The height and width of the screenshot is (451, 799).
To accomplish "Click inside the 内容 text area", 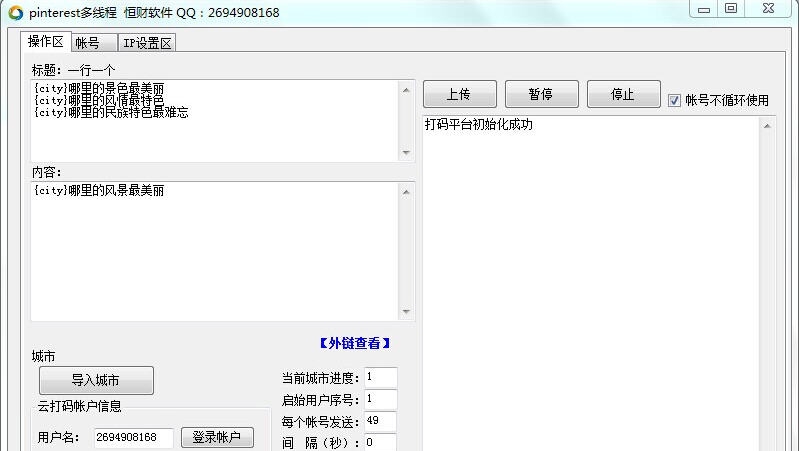I will (215, 252).
